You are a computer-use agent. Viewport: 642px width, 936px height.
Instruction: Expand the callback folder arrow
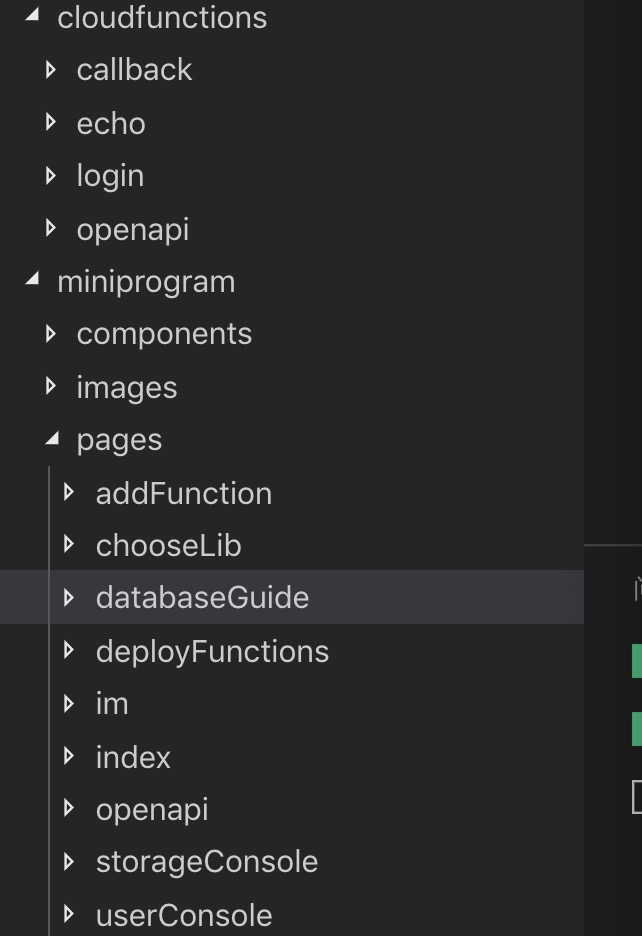(51, 70)
